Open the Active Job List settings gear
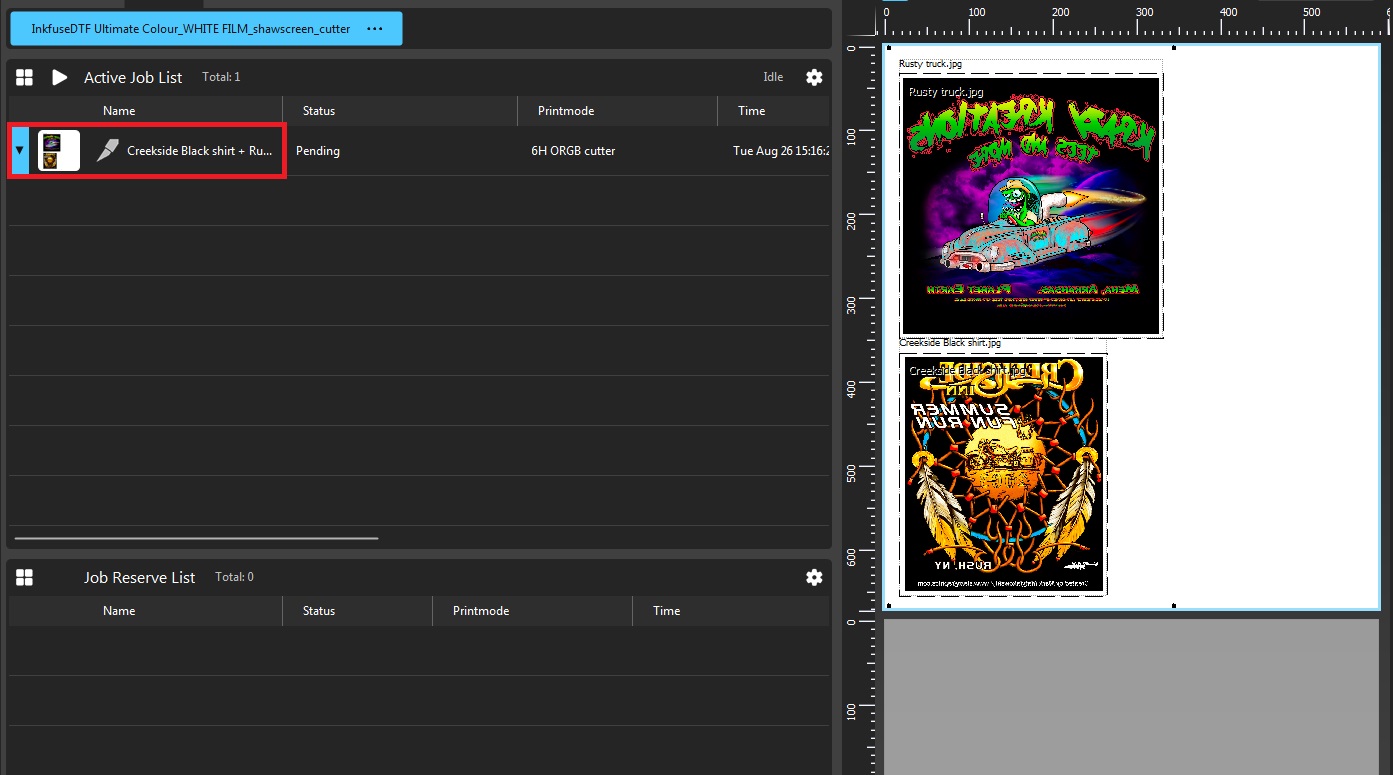1393x775 pixels. (814, 77)
